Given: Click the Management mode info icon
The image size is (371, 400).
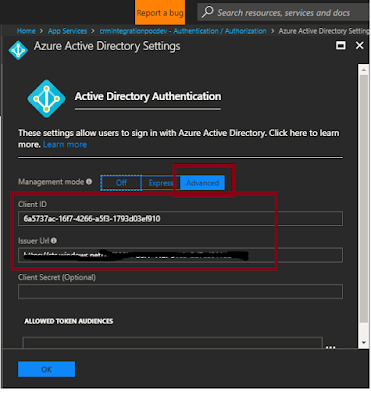Looking at the screenshot, I should (89, 182).
